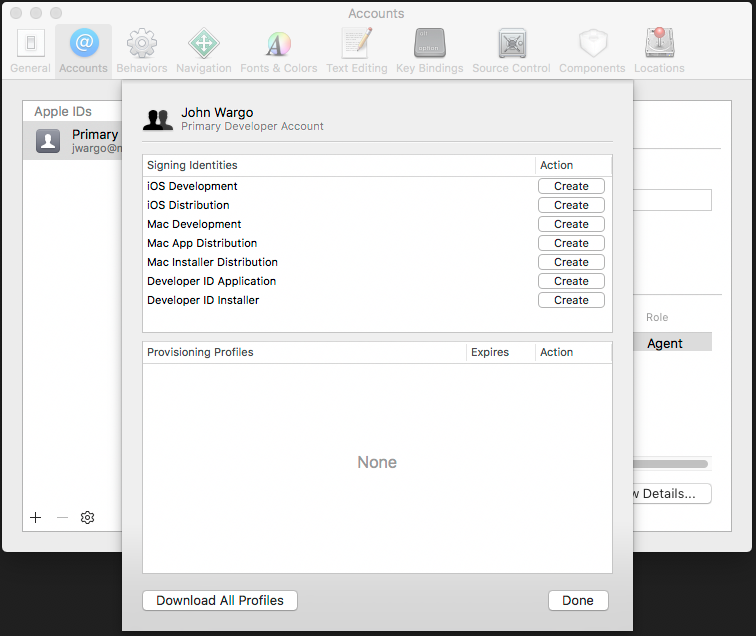Create Developer ID Application identity
This screenshot has width=756, height=636.
[571, 281]
